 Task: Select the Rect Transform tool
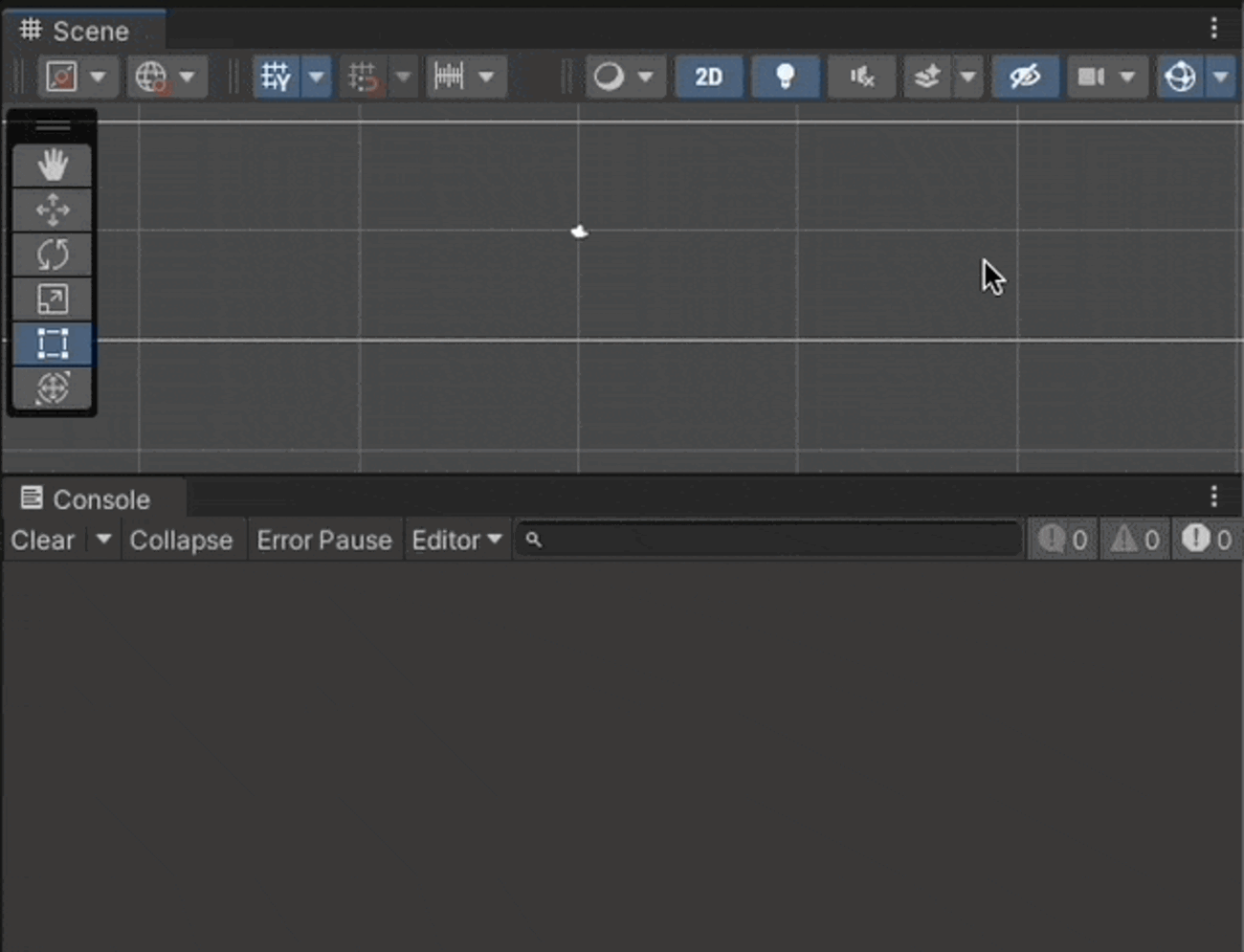pyautogui.click(x=52, y=343)
